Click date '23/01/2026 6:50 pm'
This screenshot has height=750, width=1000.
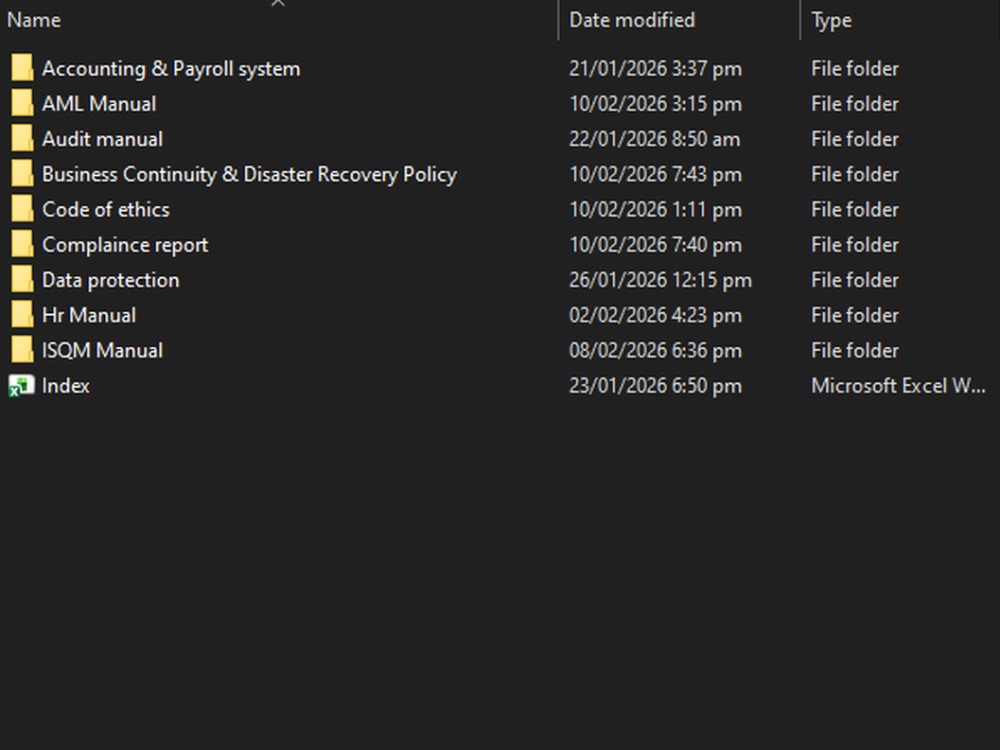coord(656,386)
